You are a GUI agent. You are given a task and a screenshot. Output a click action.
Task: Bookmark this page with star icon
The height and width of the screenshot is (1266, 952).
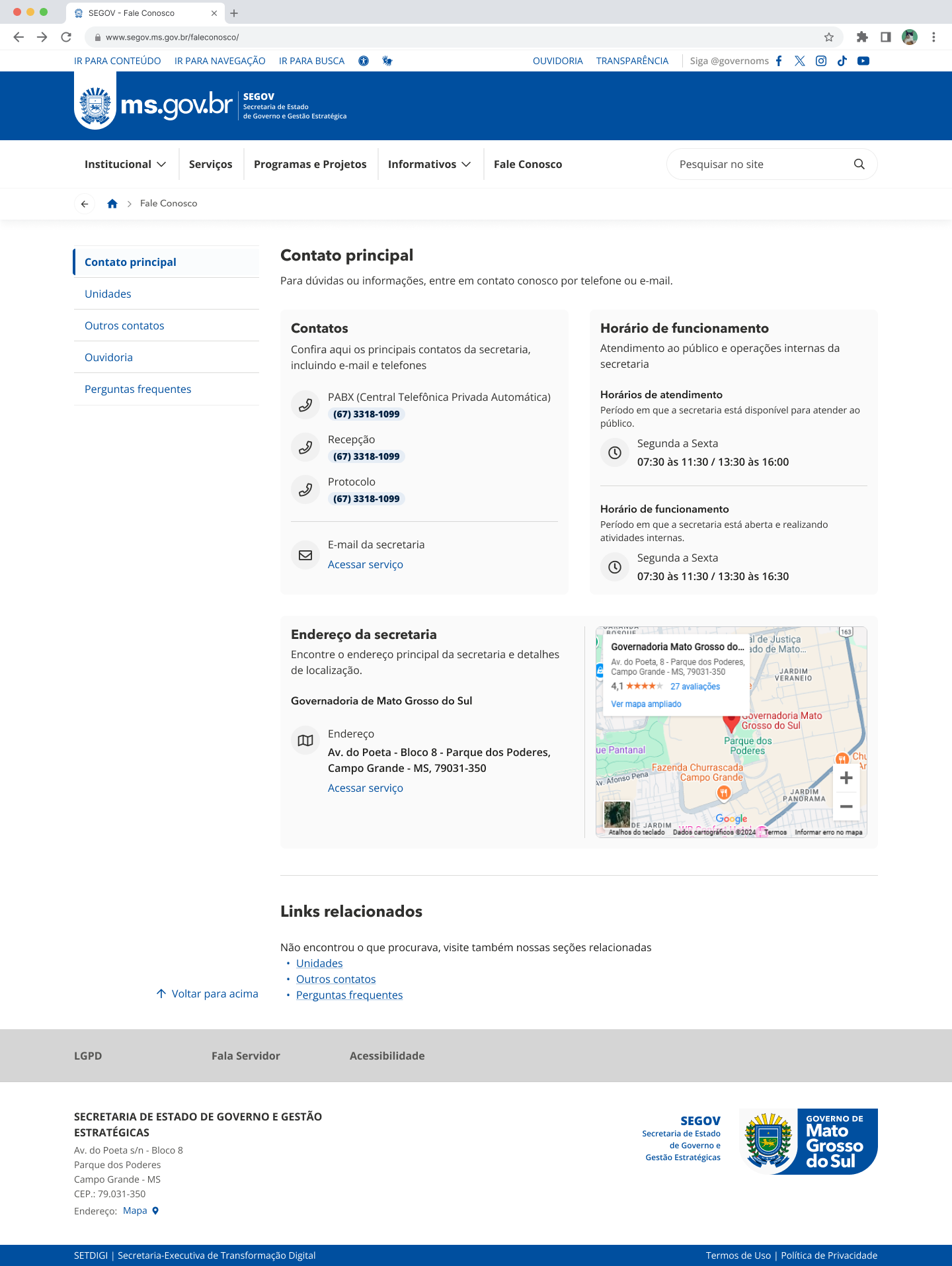click(x=828, y=37)
